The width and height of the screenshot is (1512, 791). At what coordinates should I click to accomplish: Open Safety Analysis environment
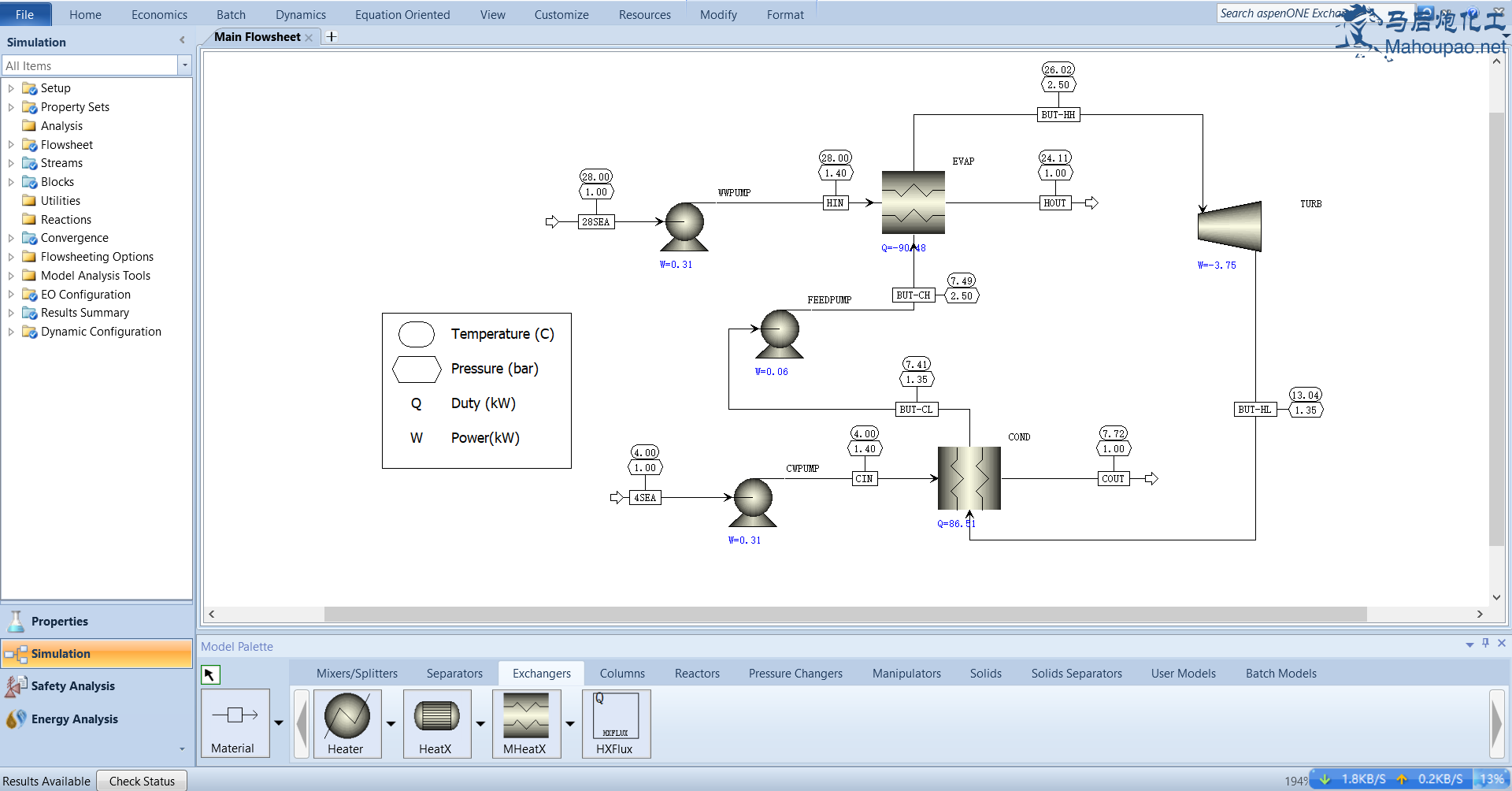[x=97, y=686]
